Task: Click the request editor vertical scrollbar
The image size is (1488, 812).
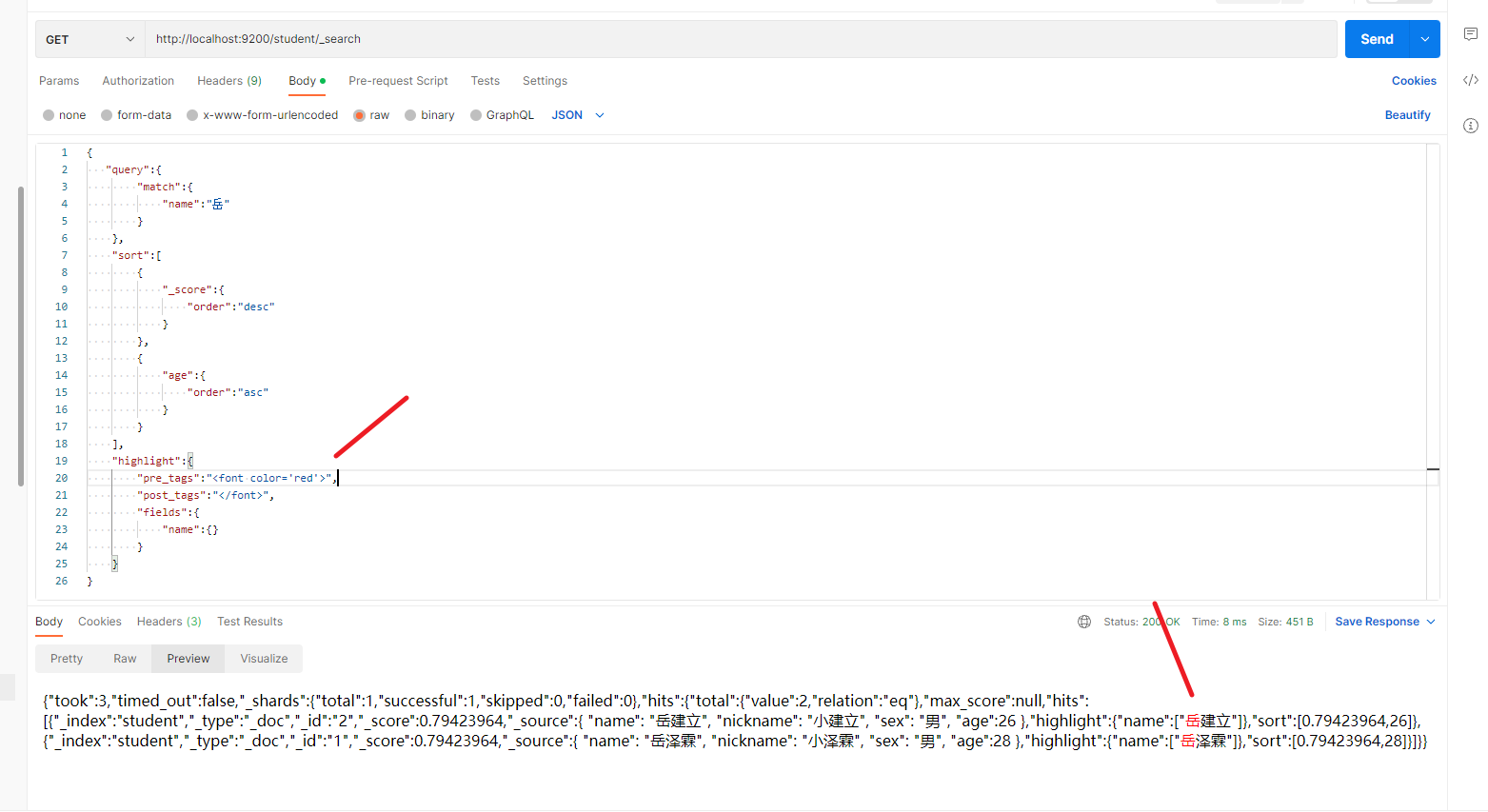Action: click(1433, 371)
